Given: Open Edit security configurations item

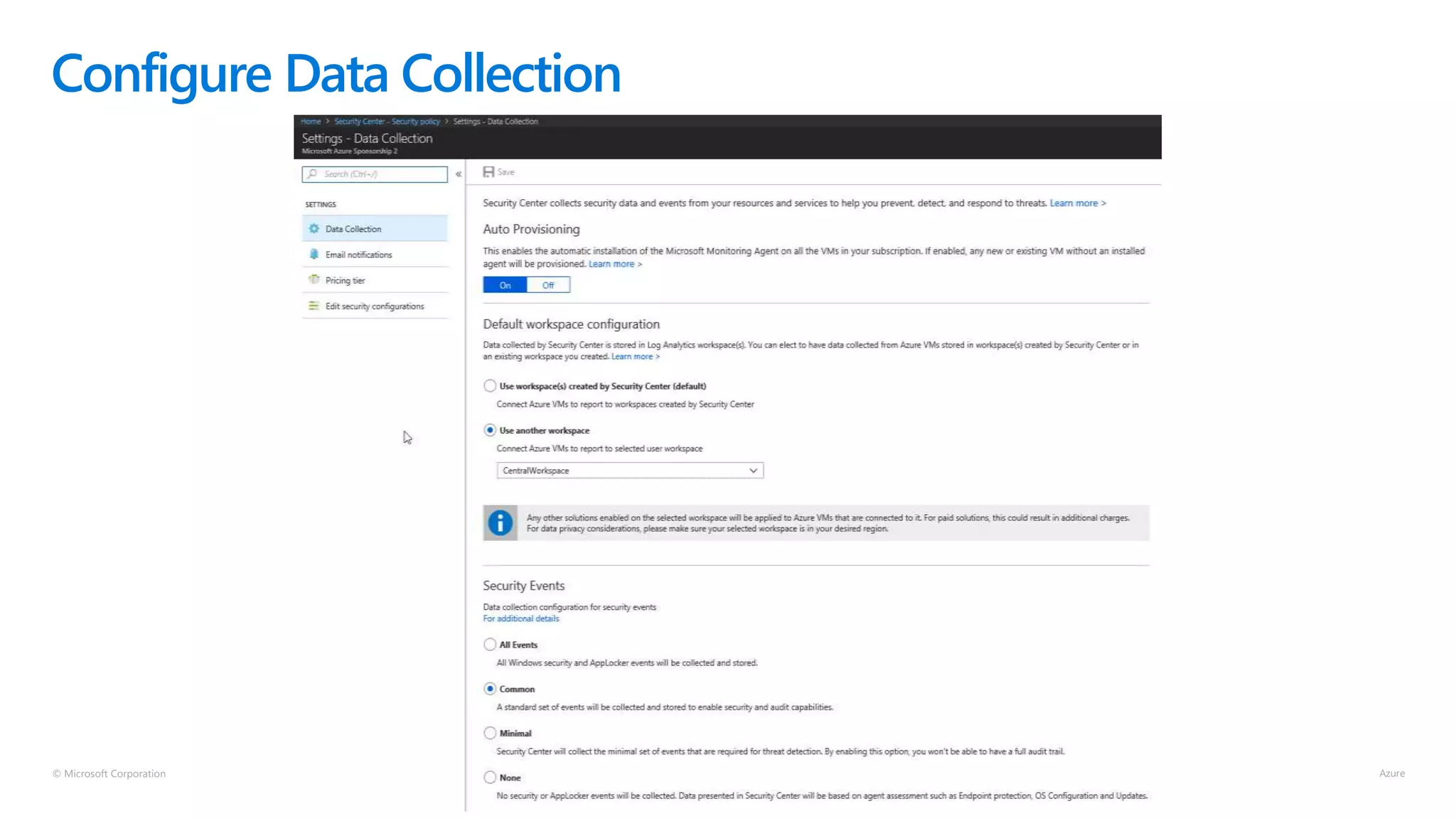Looking at the screenshot, I should [x=375, y=306].
